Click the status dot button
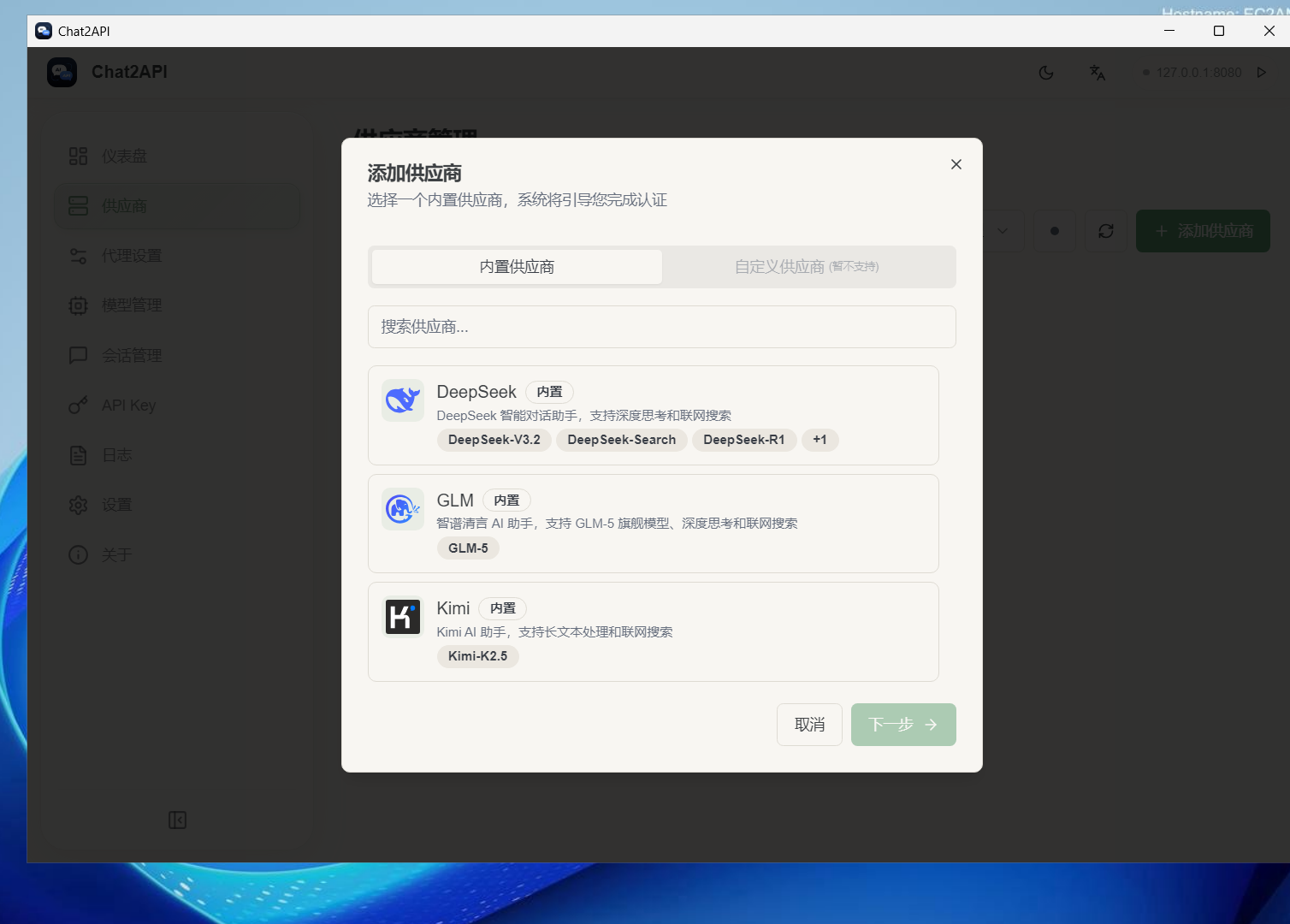The height and width of the screenshot is (924, 1290). point(1055,231)
